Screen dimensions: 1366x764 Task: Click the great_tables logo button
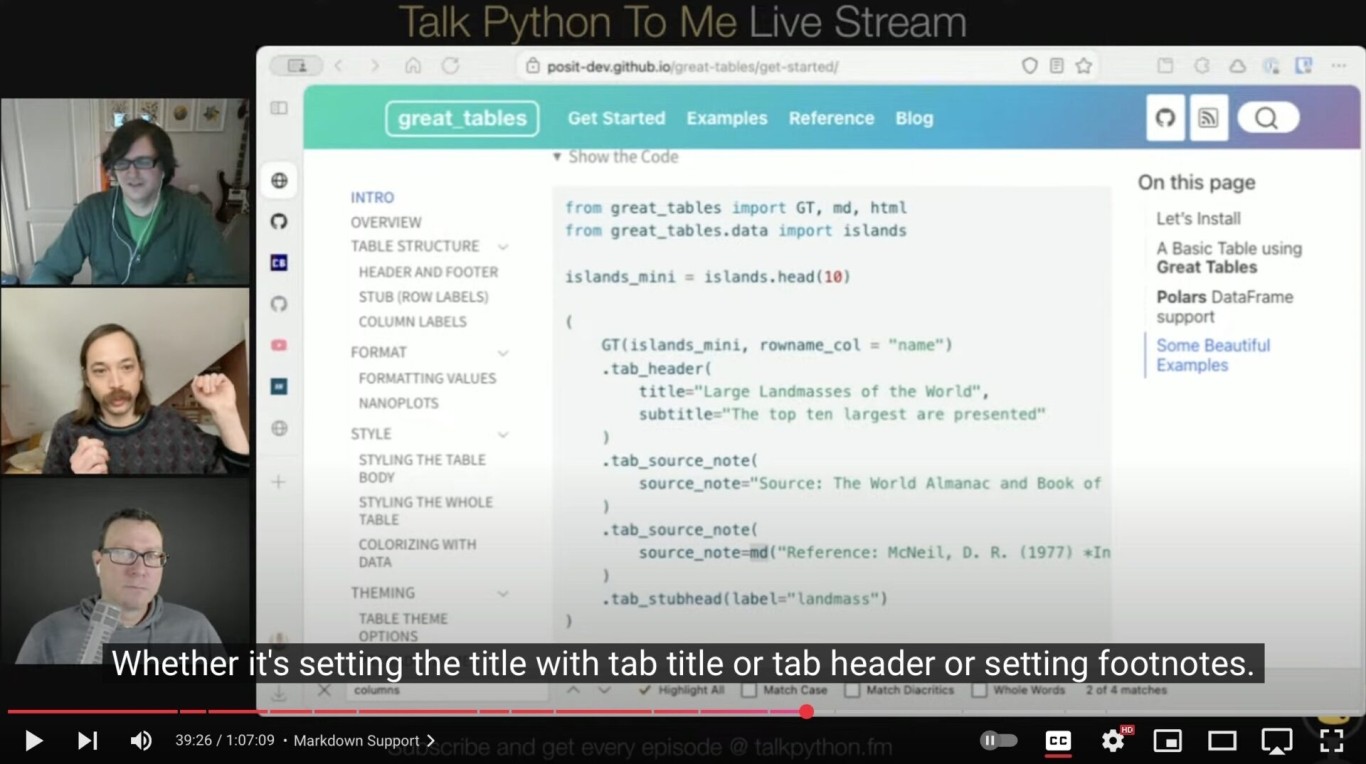[462, 118]
